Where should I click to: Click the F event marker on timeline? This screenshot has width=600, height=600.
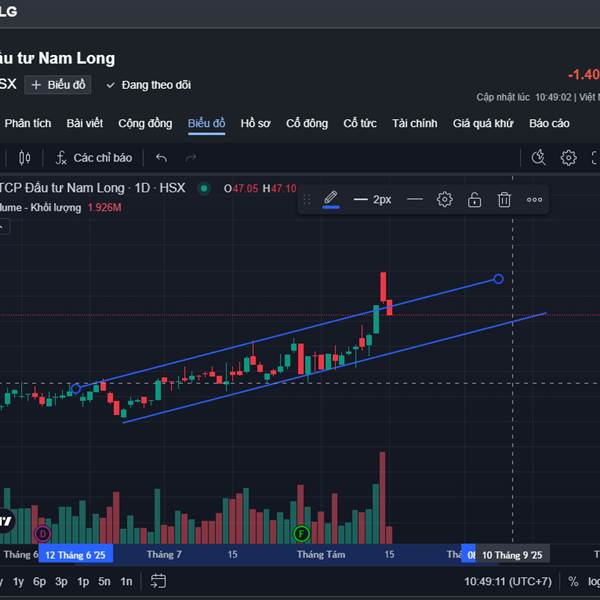(x=301, y=533)
